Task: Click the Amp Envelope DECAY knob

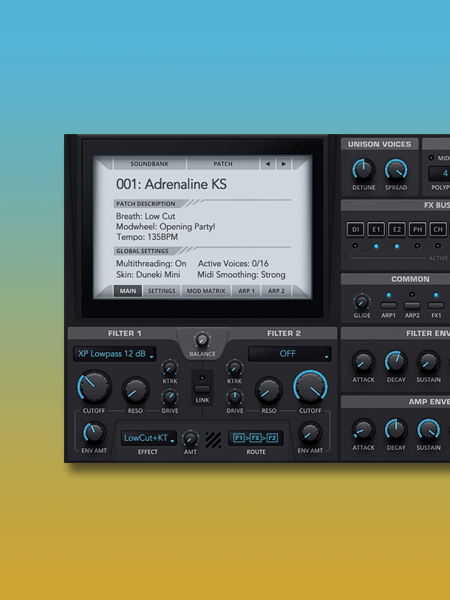Action: 396,430
